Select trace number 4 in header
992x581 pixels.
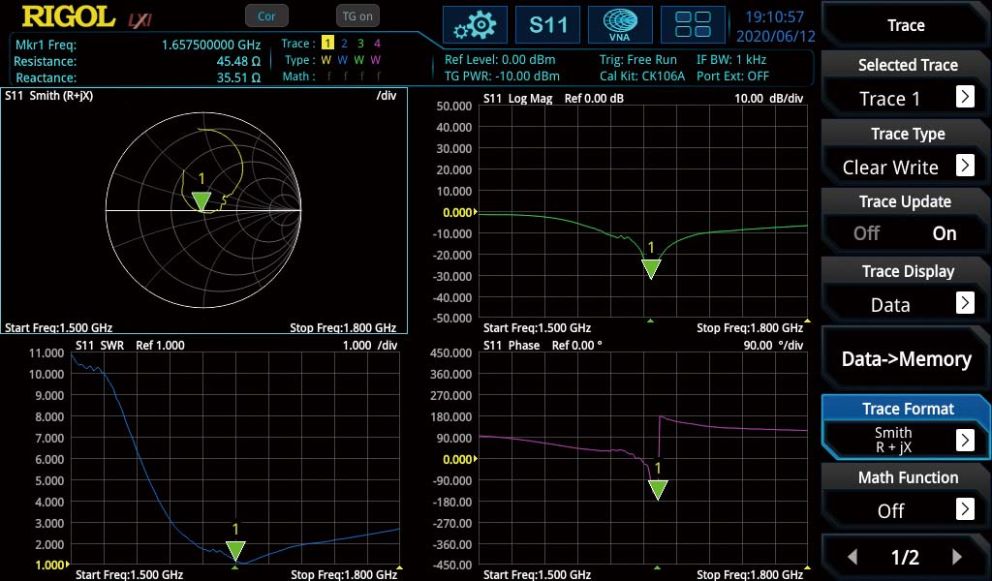click(x=377, y=44)
